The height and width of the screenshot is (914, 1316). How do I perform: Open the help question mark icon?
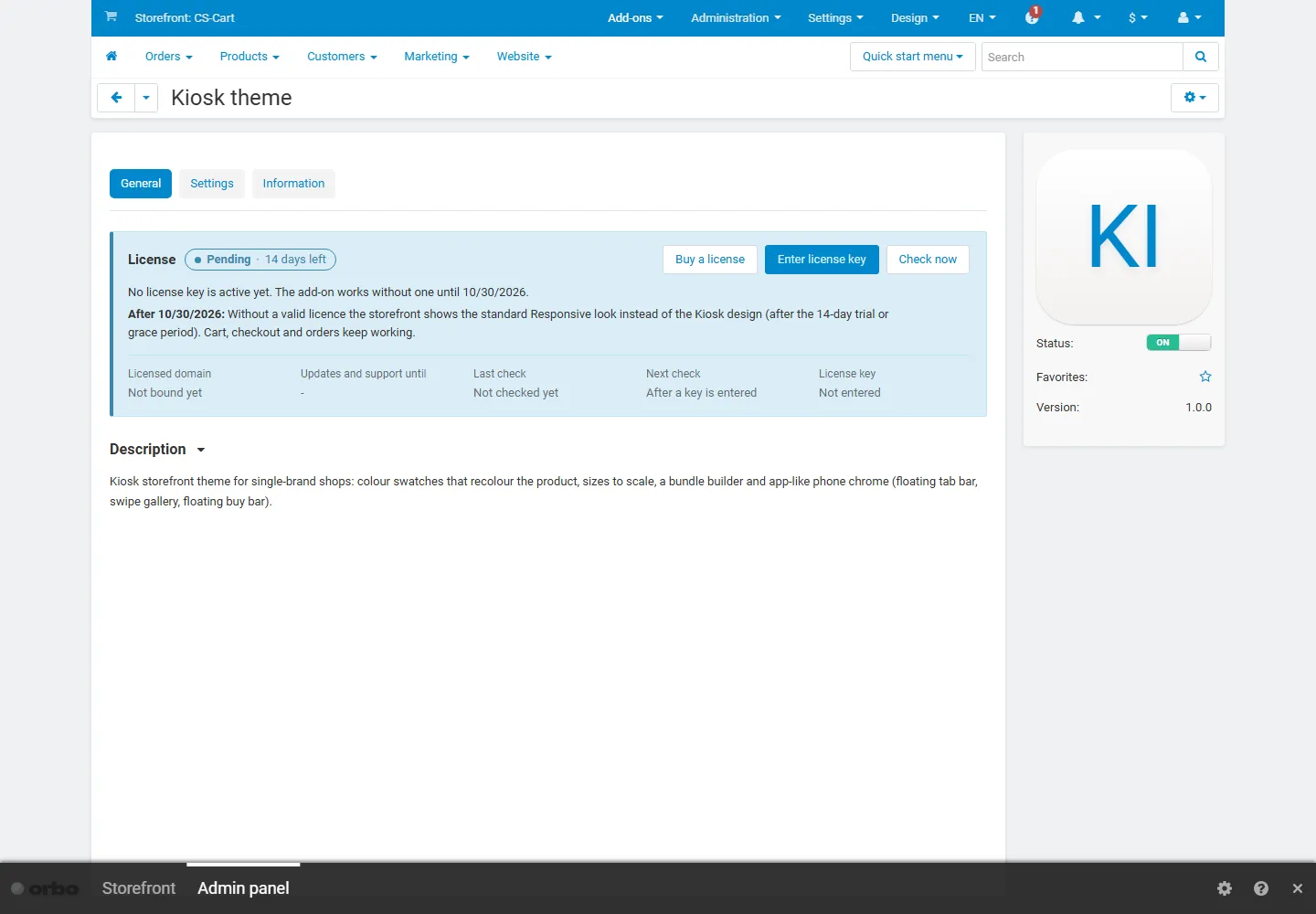coord(1261,888)
